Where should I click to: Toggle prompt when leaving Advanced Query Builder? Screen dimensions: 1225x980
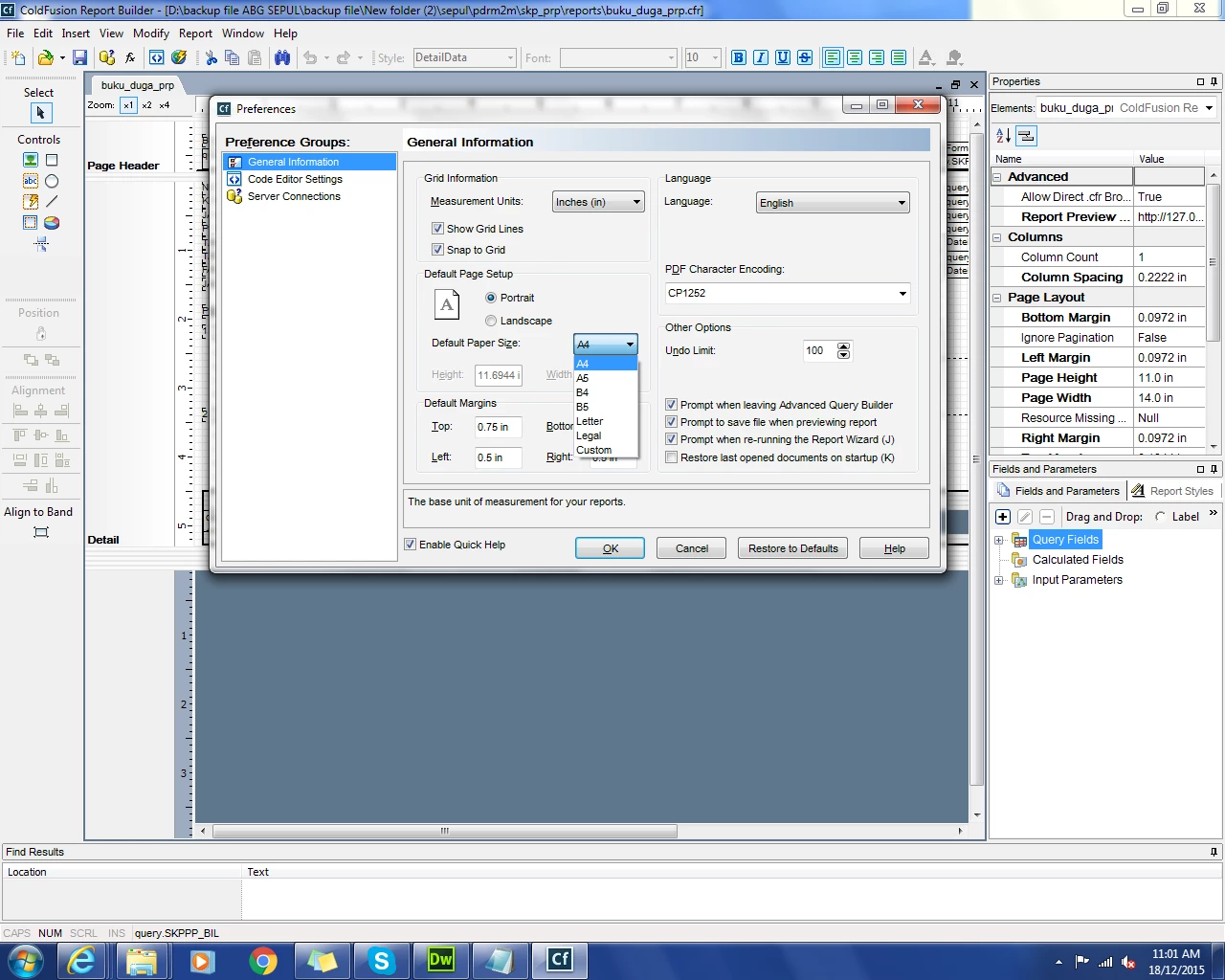671,405
